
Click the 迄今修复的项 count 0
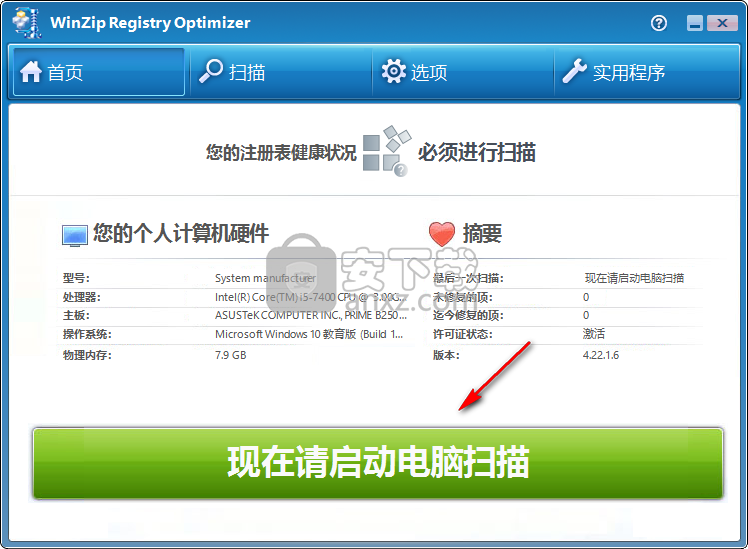586,315
